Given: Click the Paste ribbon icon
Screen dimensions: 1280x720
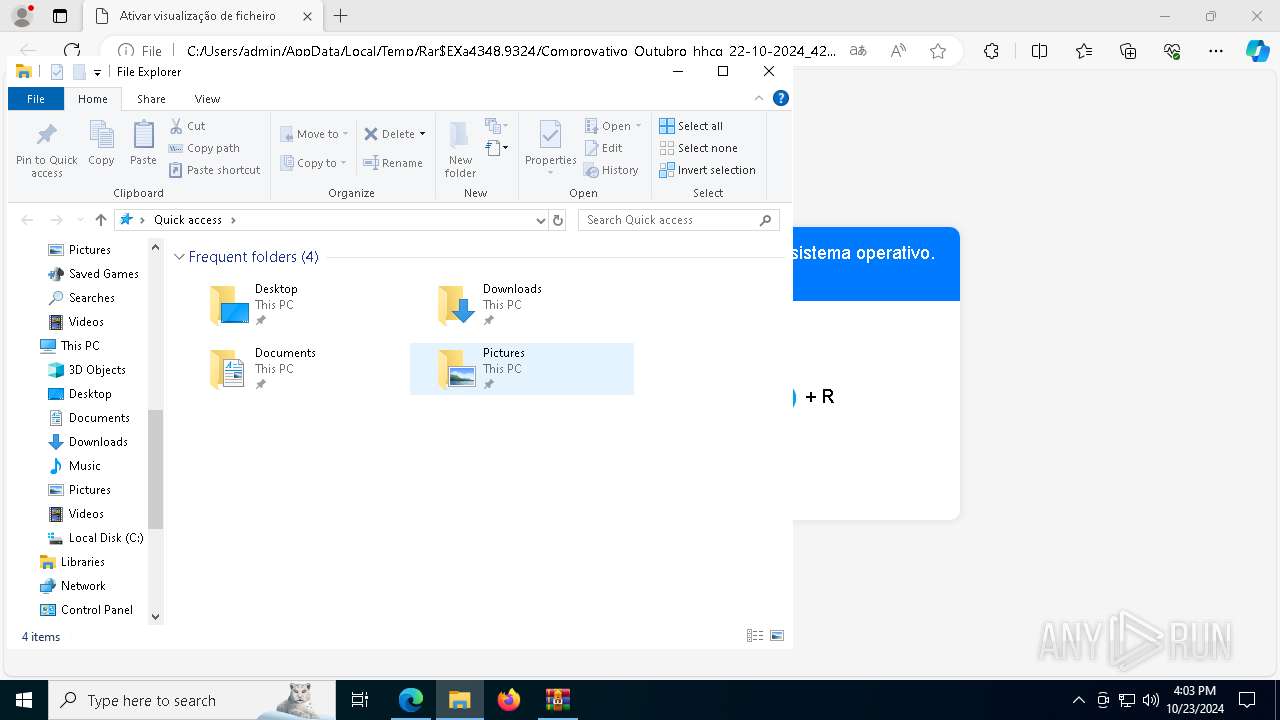Looking at the screenshot, I should 143,134.
